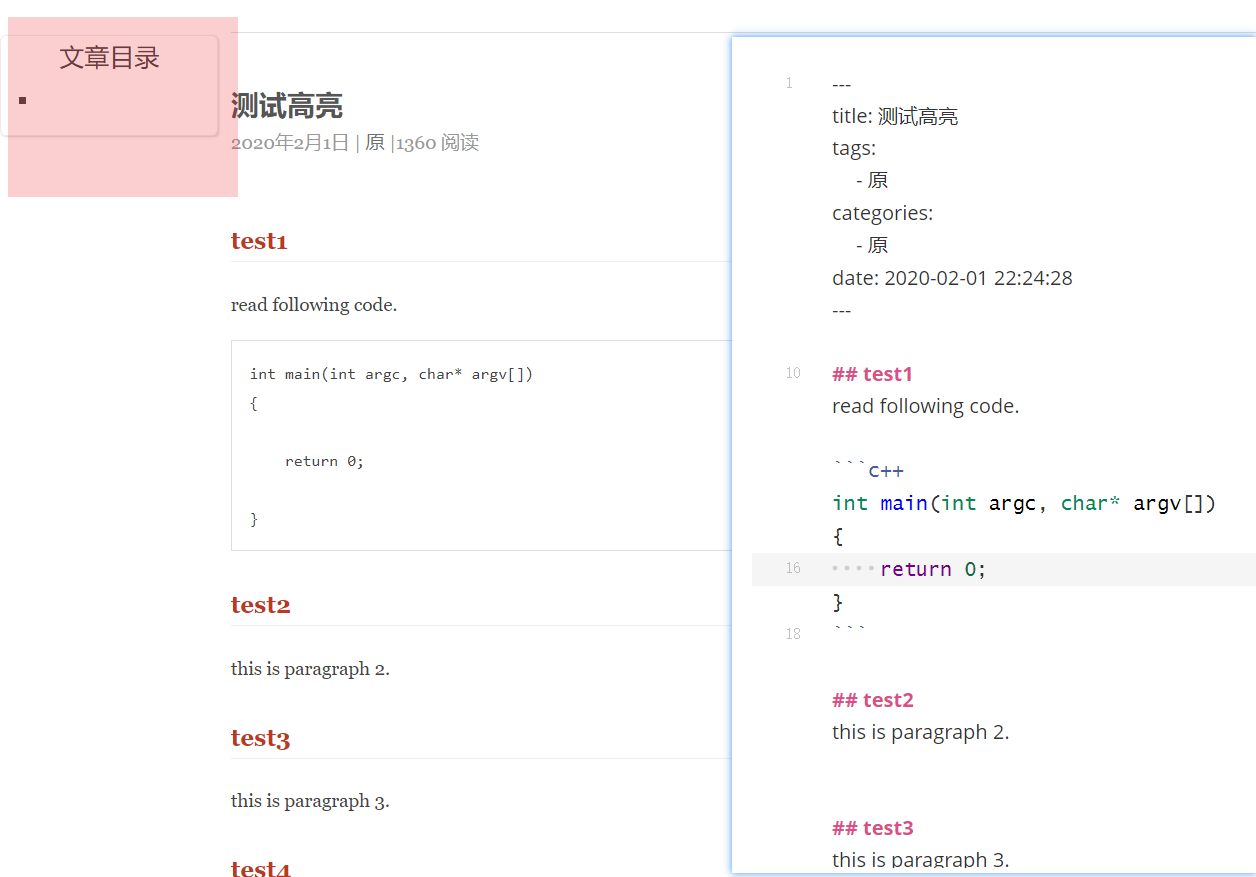Click the TOC bullet marker icon
Viewport: 1256px width, 877px height.
[x=23, y=100]
